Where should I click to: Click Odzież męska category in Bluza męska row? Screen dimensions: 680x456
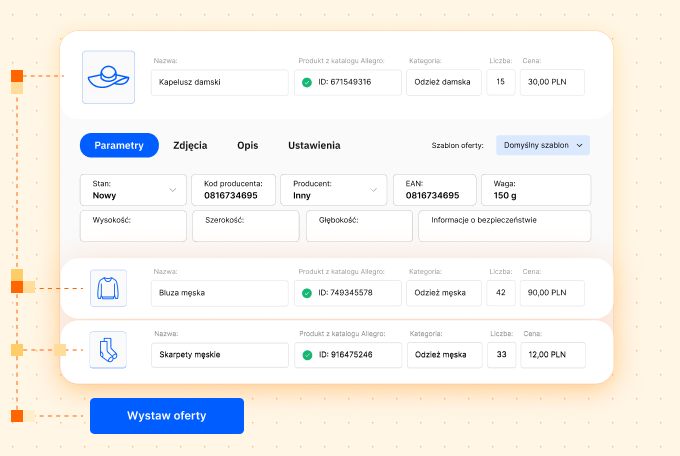click(444, 293)
